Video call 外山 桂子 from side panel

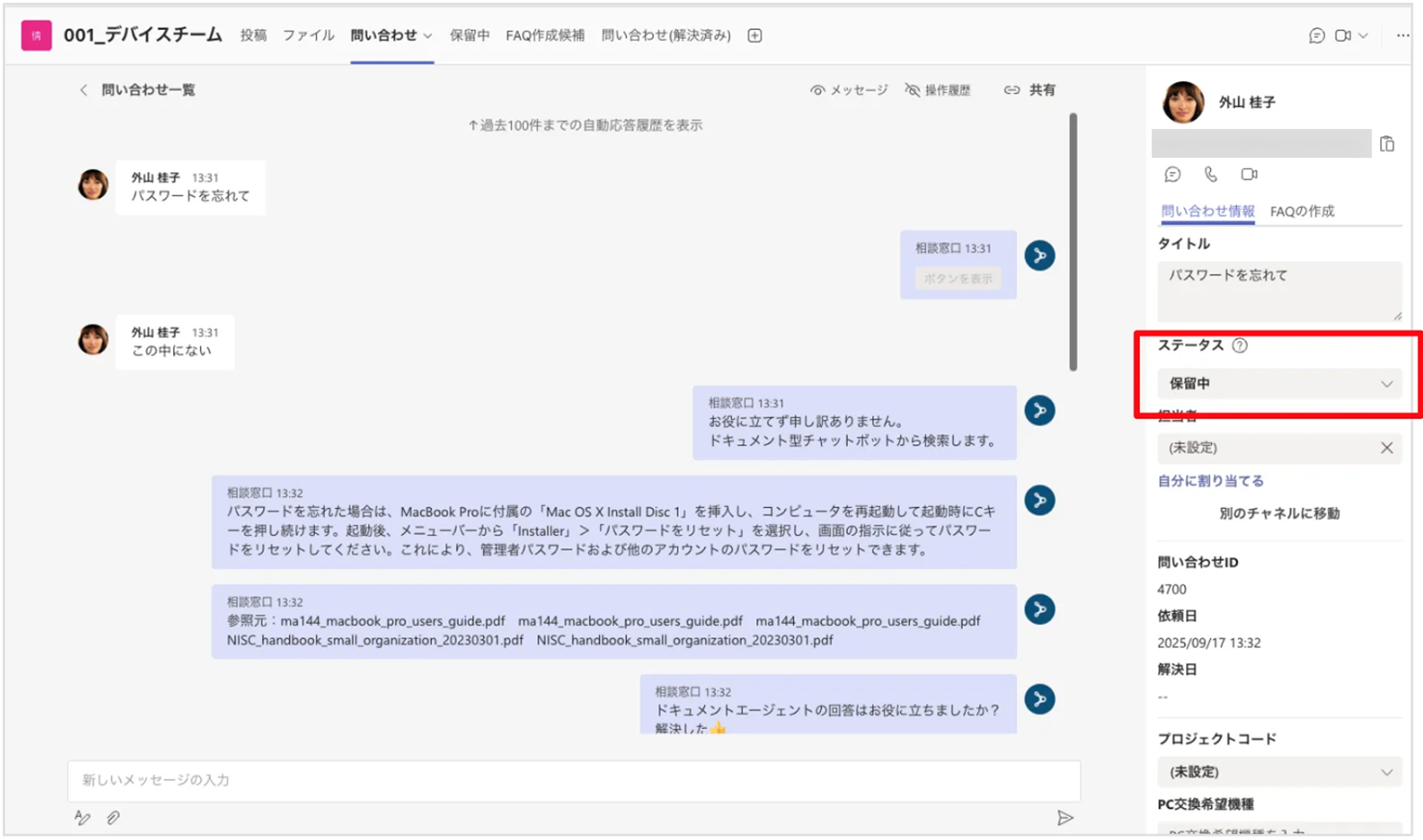point(1249,174)
